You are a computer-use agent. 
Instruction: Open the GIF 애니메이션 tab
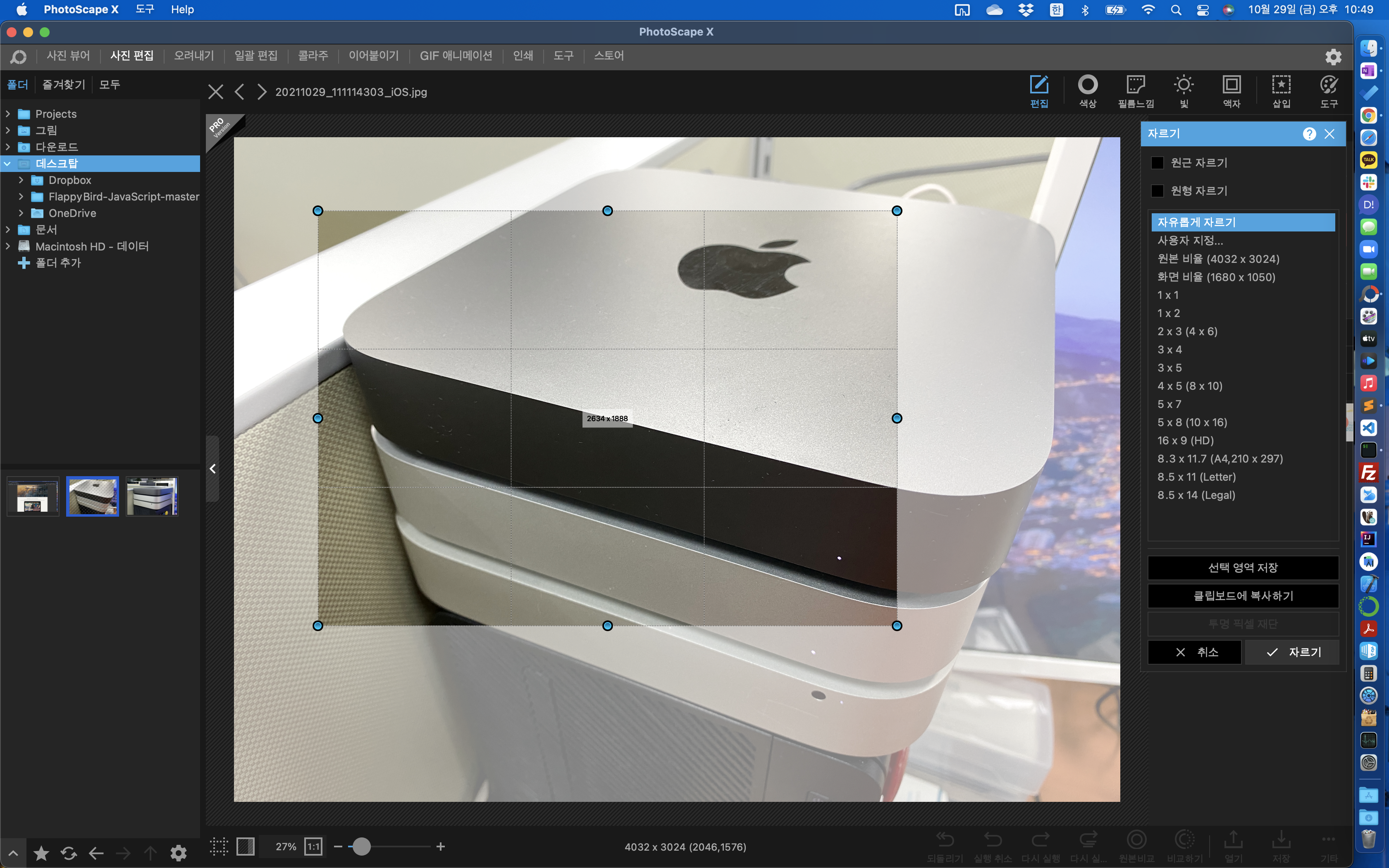point(456,56)
